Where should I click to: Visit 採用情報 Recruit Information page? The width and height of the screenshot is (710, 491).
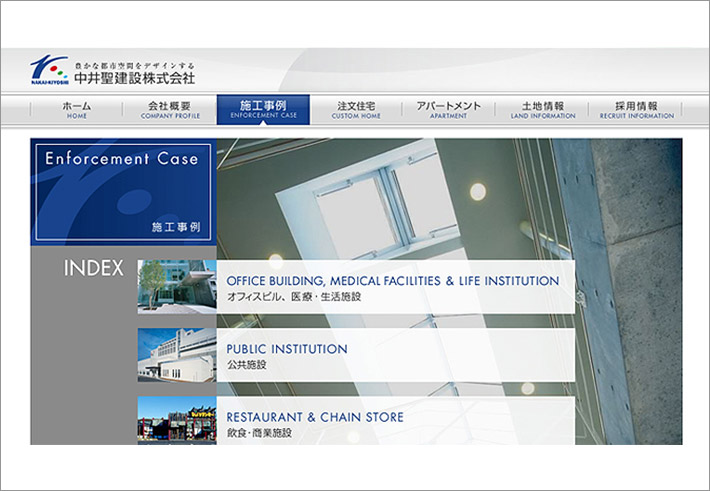click(x=636, y=110)
